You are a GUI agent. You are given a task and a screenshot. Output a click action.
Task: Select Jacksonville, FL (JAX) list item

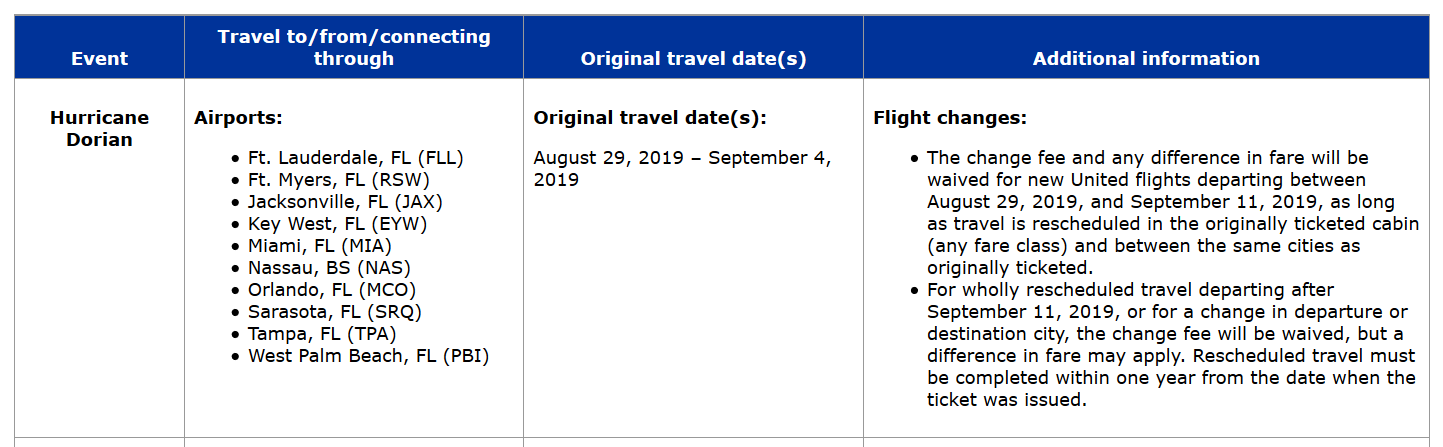(345, 202)
